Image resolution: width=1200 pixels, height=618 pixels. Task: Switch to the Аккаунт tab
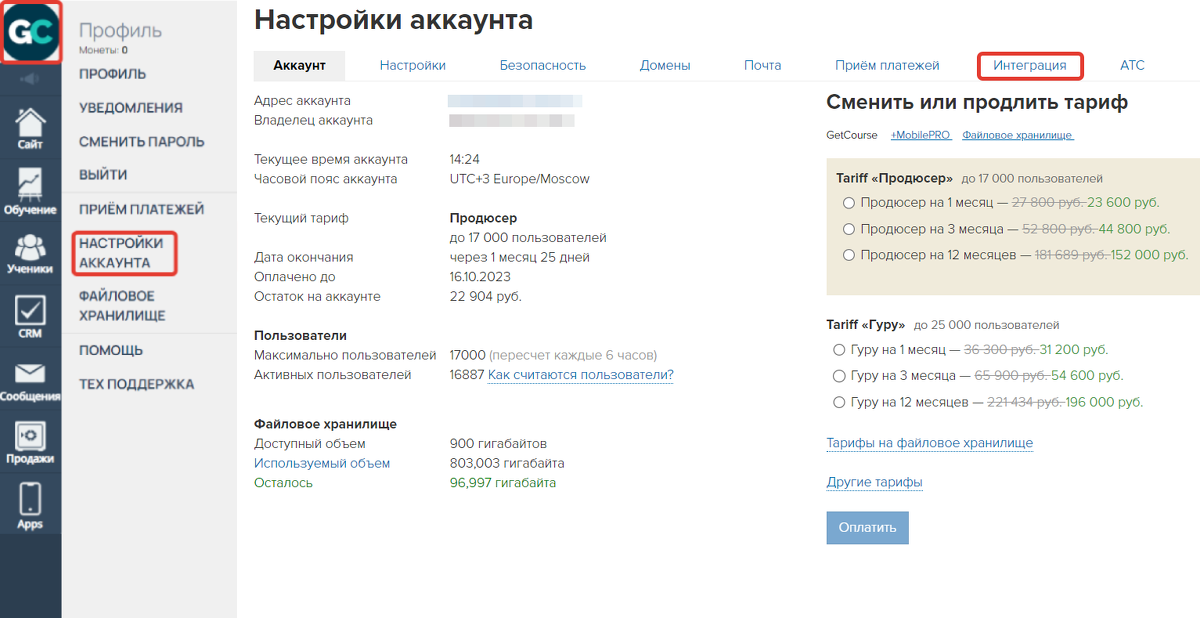(299, 65)
